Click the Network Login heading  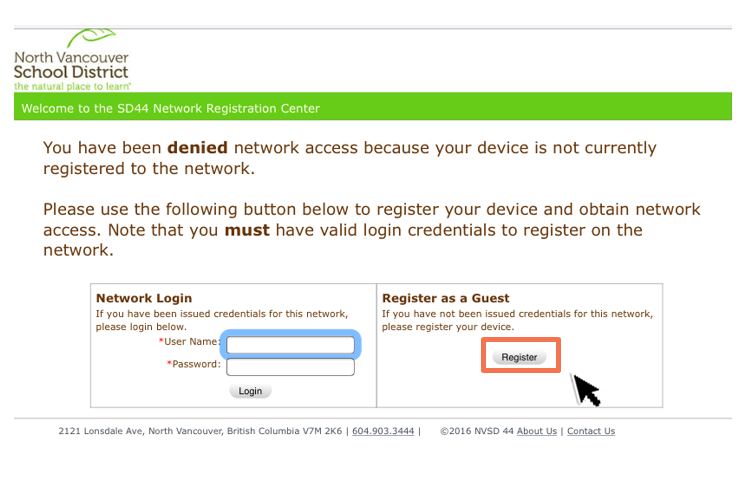(x=144, y=298)
